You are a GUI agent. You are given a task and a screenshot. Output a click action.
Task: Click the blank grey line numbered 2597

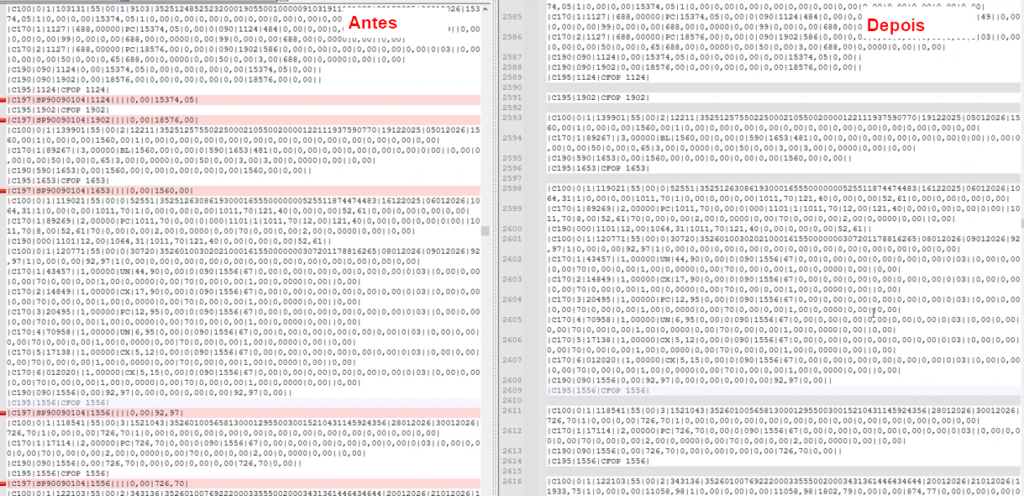pyautogui.click(x=700, y=179)
